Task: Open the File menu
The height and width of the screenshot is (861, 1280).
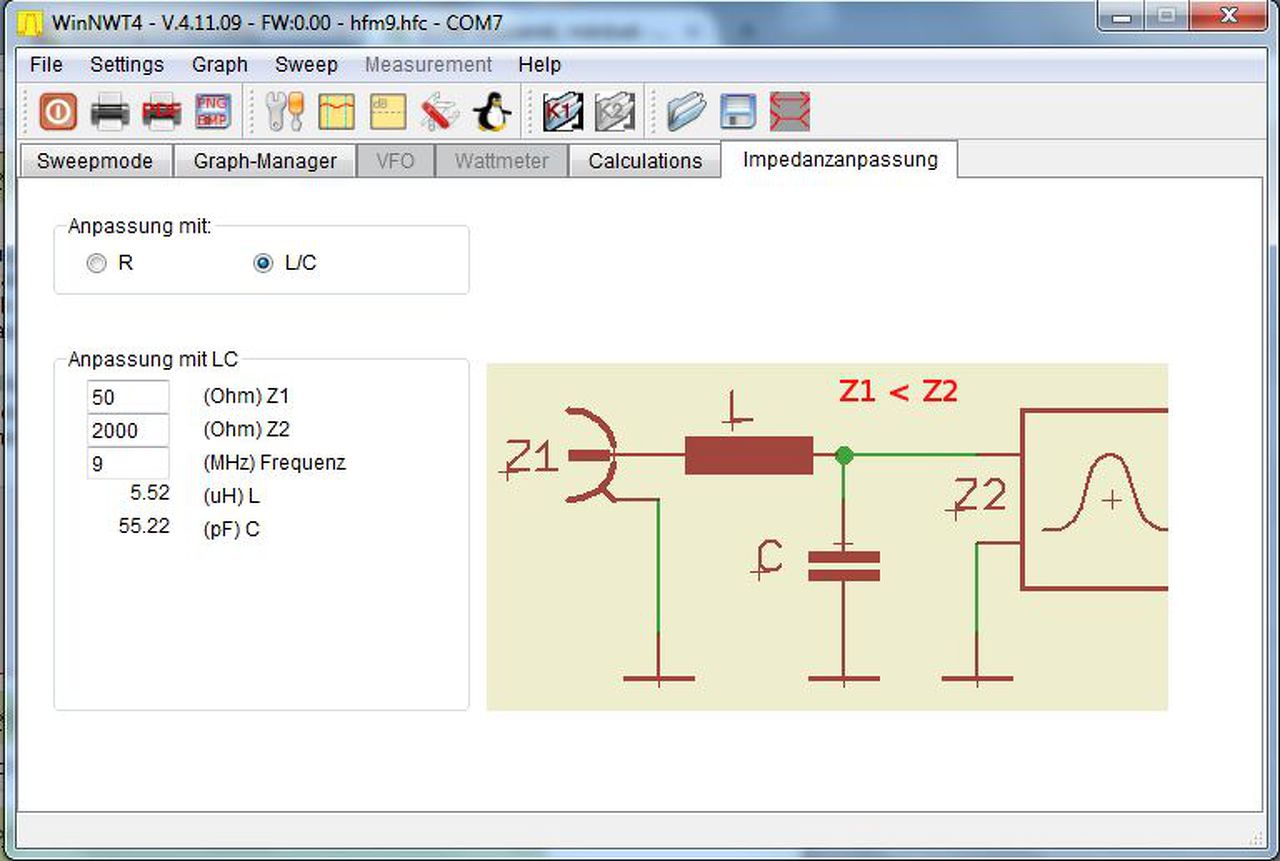Action: [46, 65]
